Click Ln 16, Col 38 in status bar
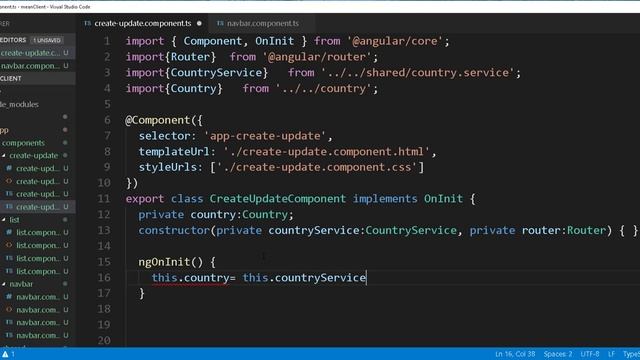640x360 pixels. click(x=515, y=354)
